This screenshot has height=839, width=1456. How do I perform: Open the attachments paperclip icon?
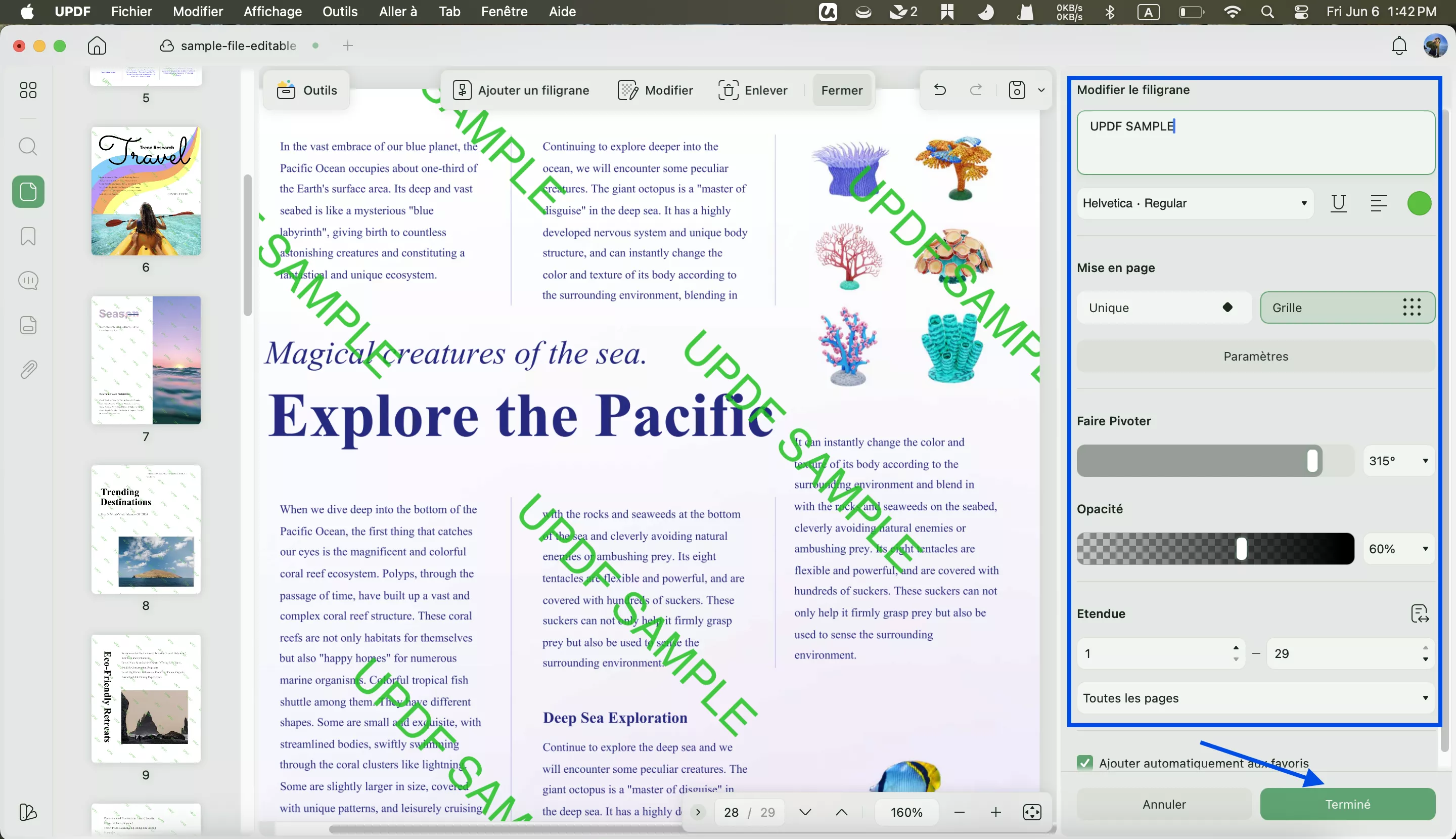[28, 369]
